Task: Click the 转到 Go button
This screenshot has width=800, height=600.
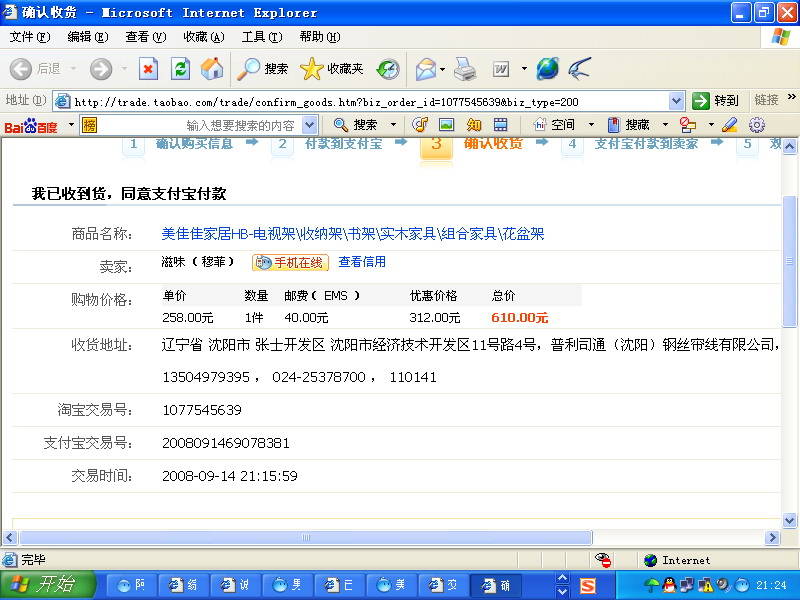Action: click(715, 101)
